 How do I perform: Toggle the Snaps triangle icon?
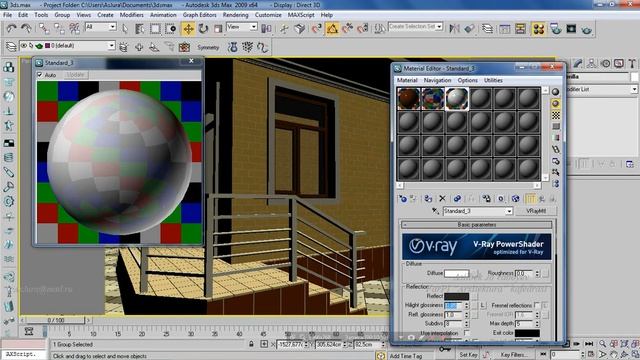tap(332, 29)
